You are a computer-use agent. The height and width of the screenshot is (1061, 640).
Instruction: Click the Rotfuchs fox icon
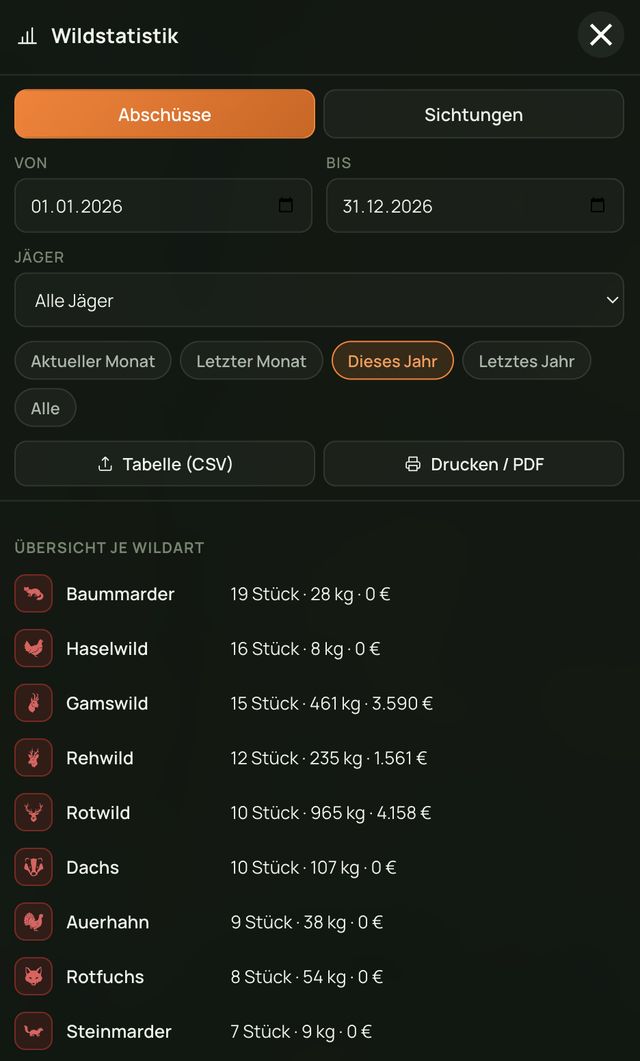point(33,977)
